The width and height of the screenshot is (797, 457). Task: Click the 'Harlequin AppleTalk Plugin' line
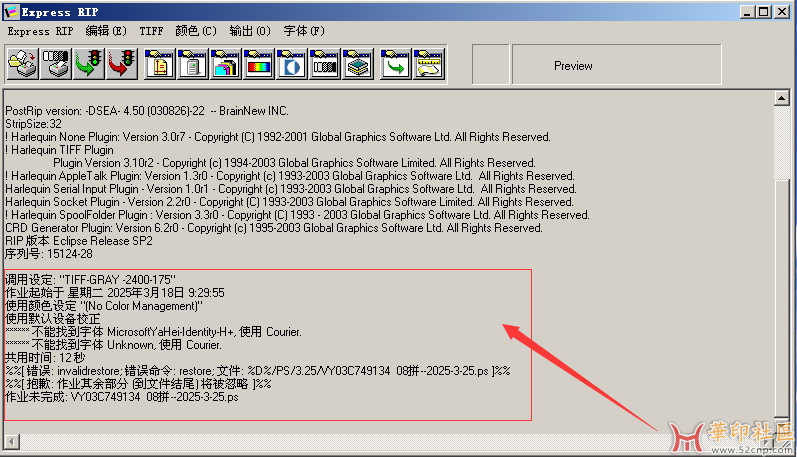pyautogui.click(x=290, y=176)
